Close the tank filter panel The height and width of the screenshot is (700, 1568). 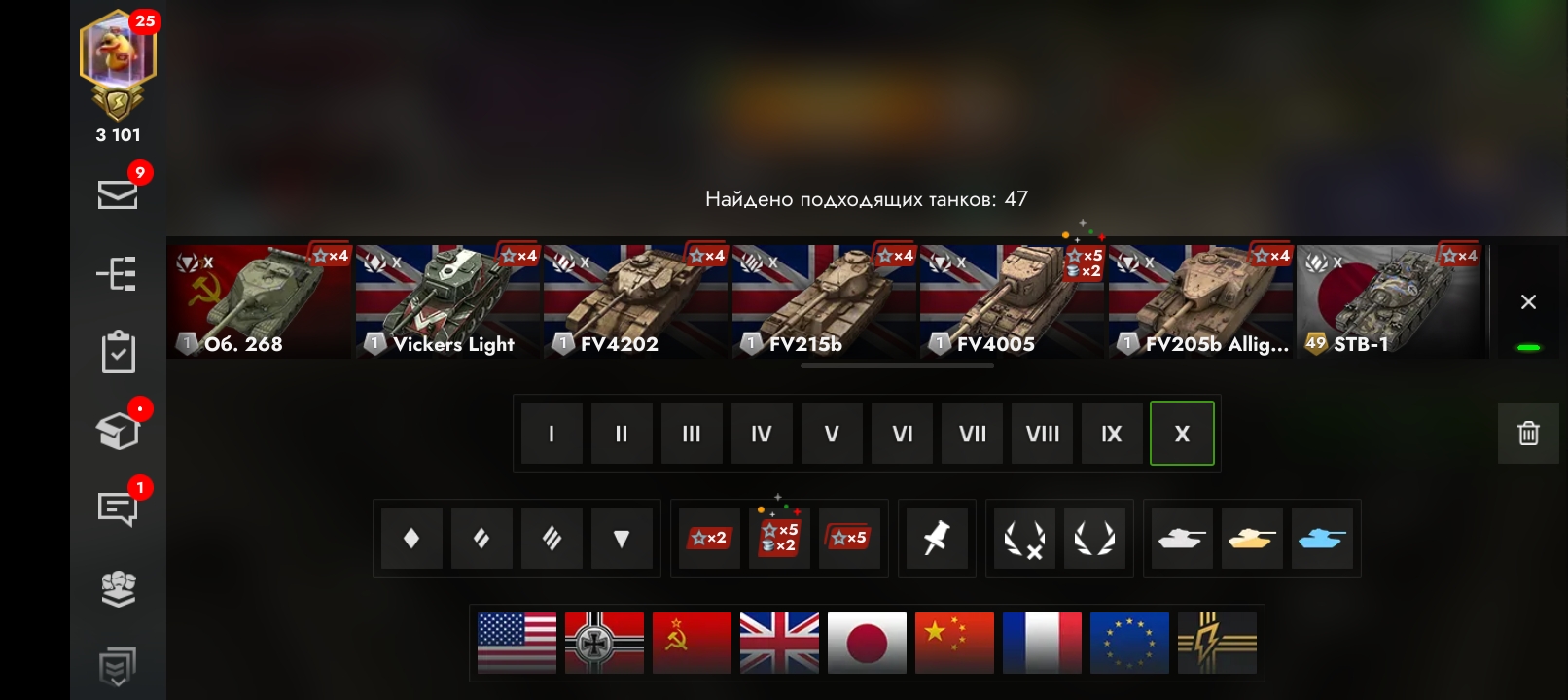tap(1528, 302)
